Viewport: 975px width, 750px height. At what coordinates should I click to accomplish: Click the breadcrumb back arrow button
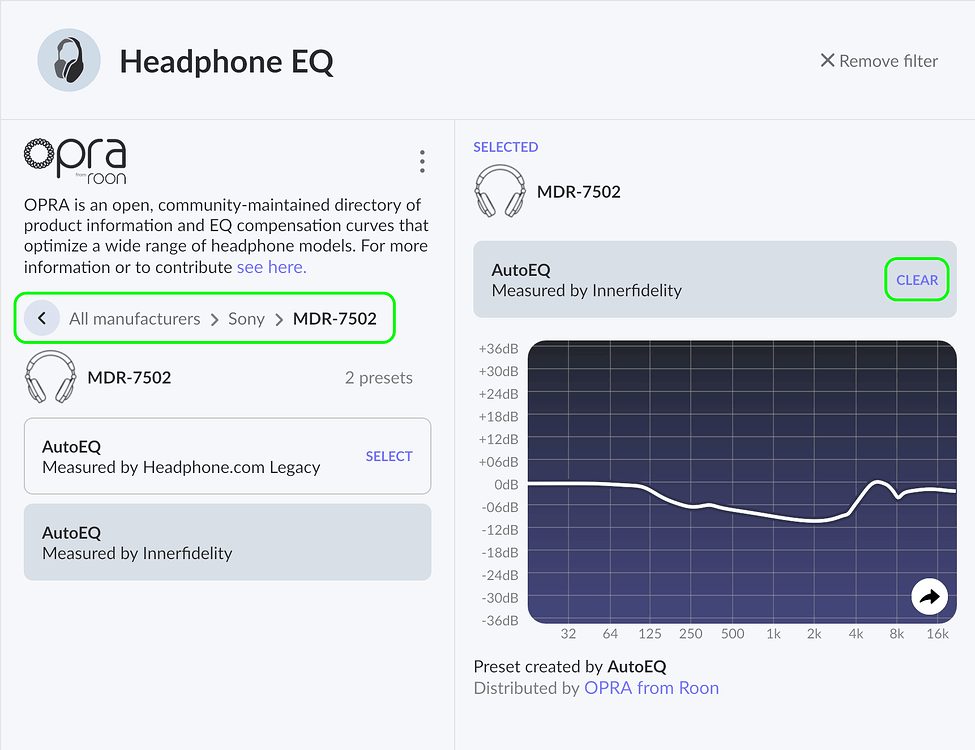point(42,318)
